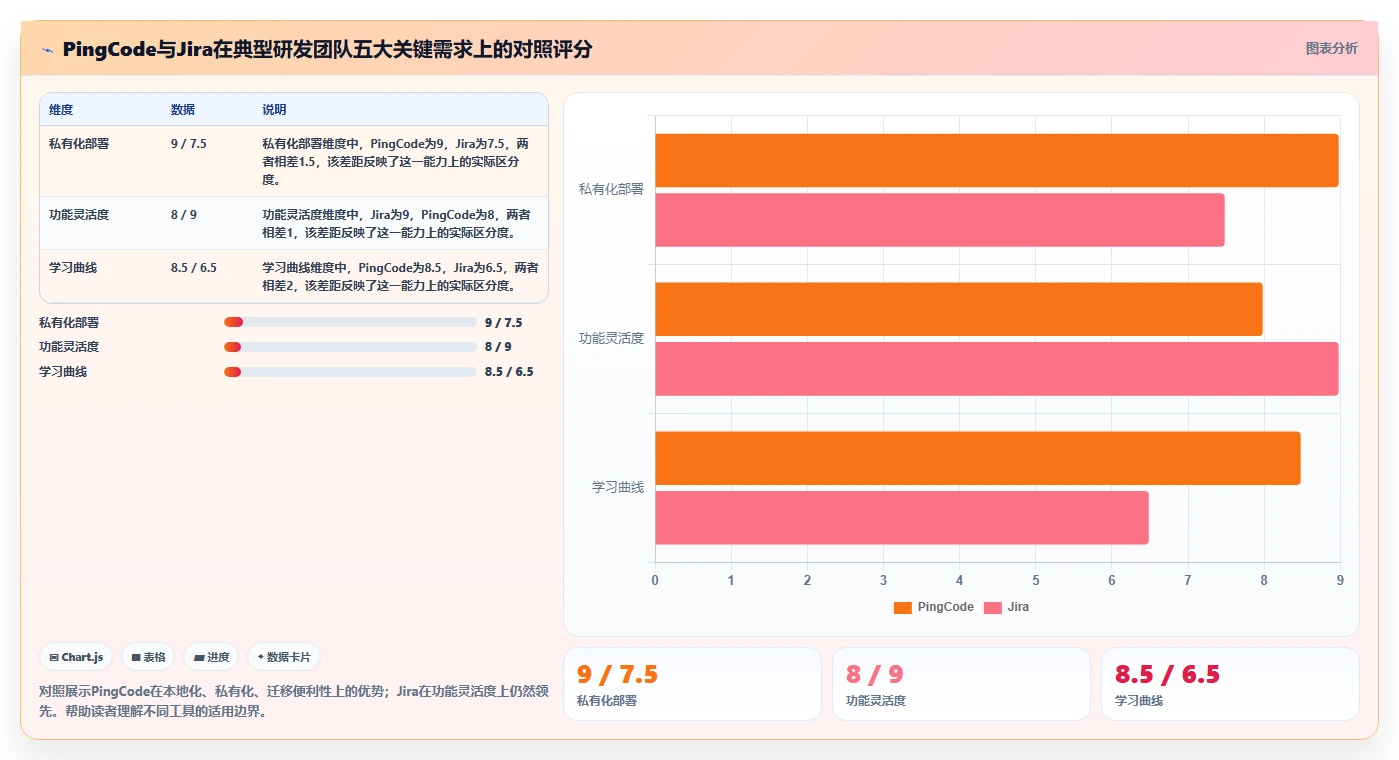The image size is (1399, 760).
Task: Click the summary paragraph starting 对照展示PingCode
Action: [293, 701]
